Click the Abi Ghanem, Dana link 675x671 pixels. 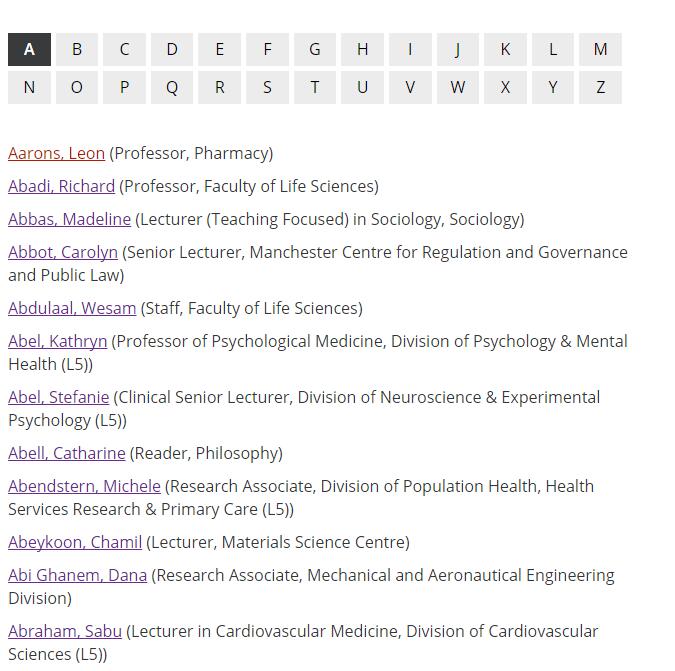77,575
